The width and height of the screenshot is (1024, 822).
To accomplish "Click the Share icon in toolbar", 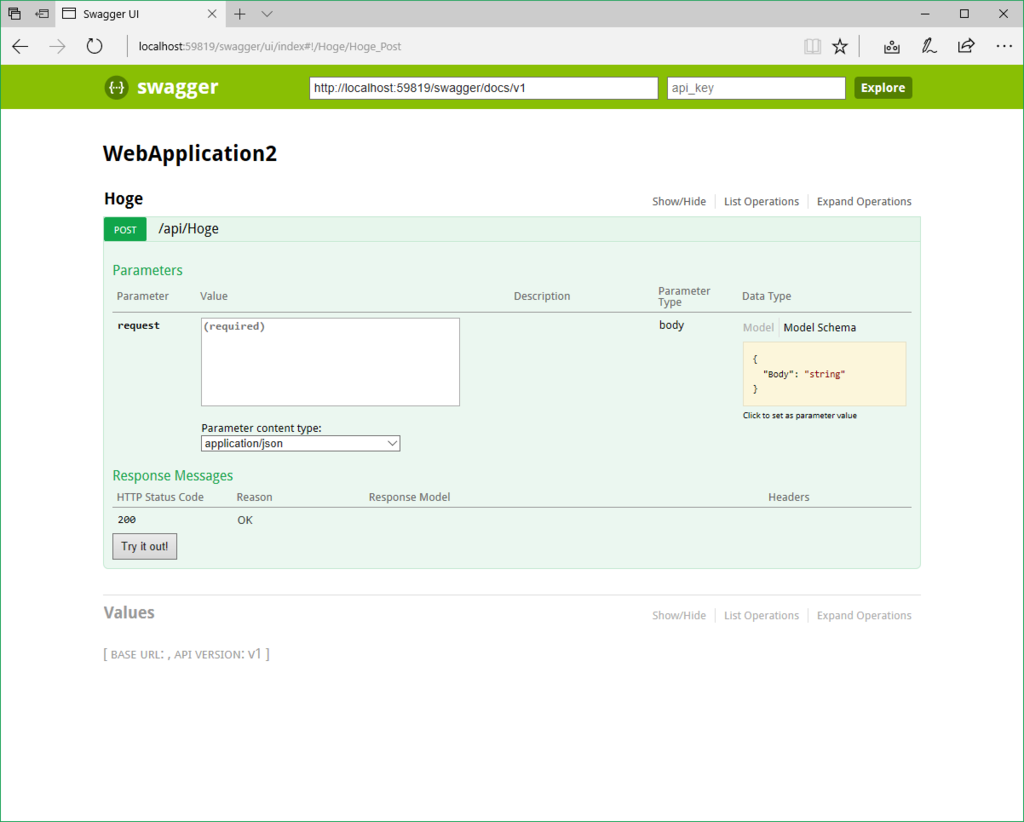I will [x=966, y=46].
